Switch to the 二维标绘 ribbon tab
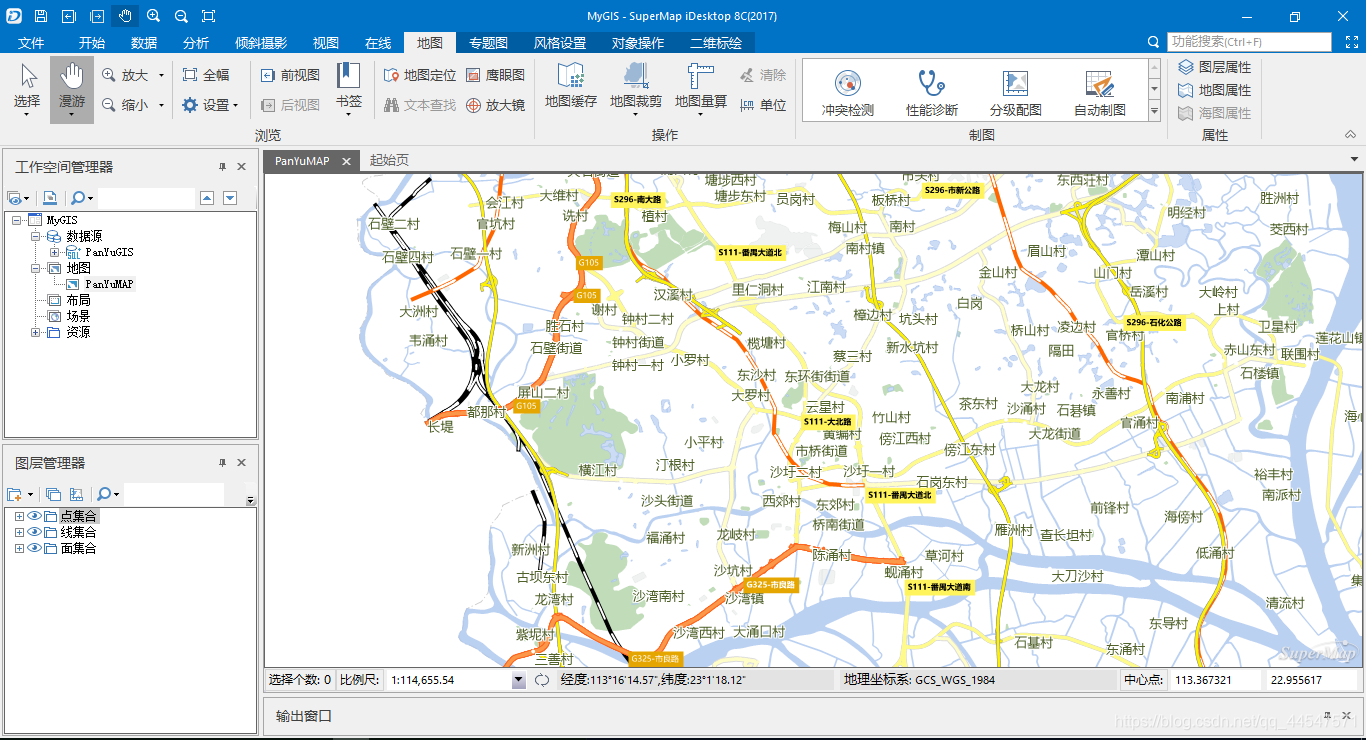This screenshot has width=1366, height=740. [716, 43]
